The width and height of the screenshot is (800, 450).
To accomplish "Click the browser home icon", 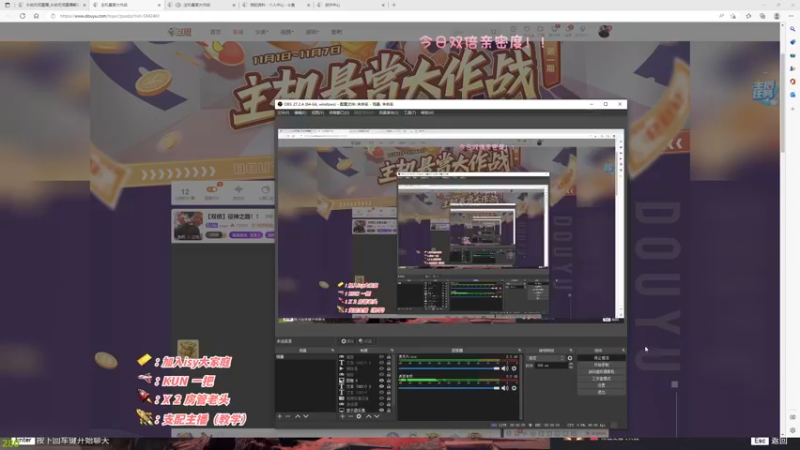I will click(x=36, y=16).
